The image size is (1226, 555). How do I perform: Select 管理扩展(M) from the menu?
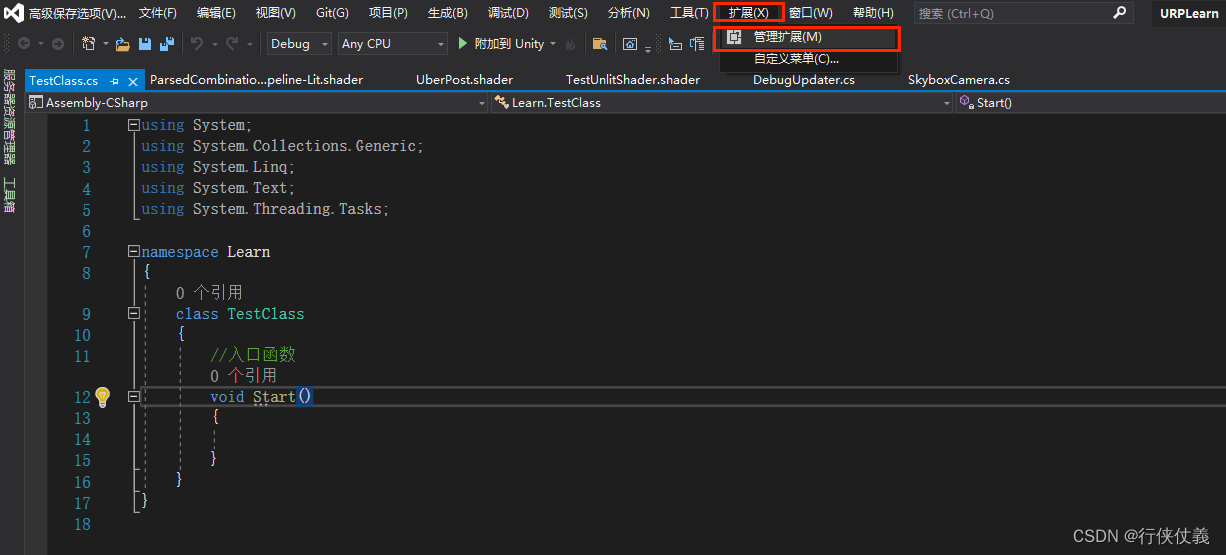[x=787, y=37]
